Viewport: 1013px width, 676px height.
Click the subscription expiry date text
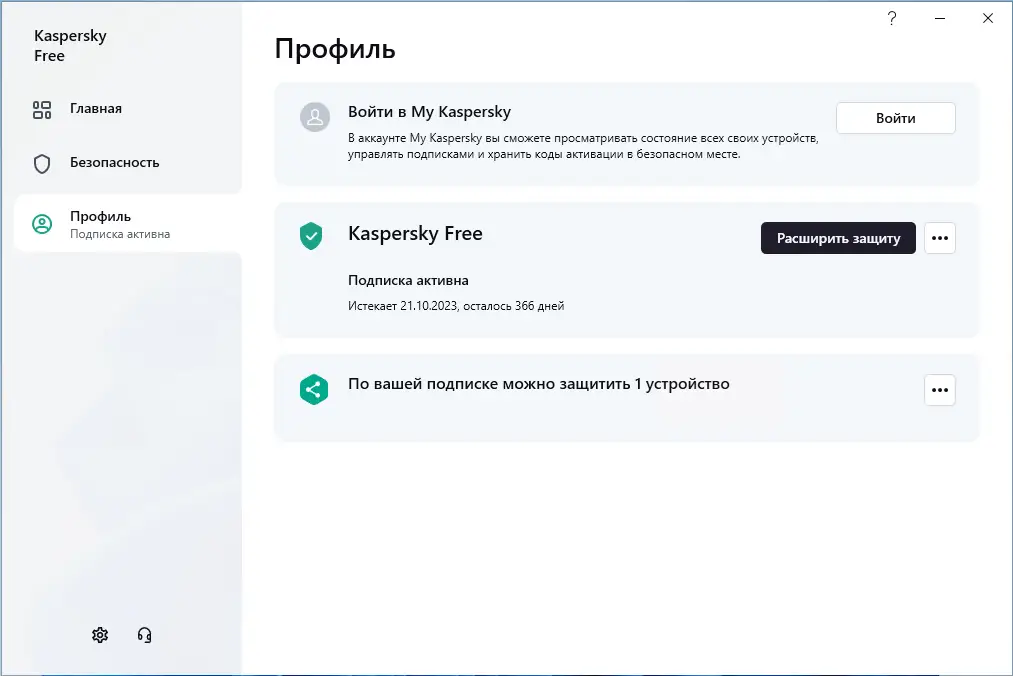pos(456,306)
